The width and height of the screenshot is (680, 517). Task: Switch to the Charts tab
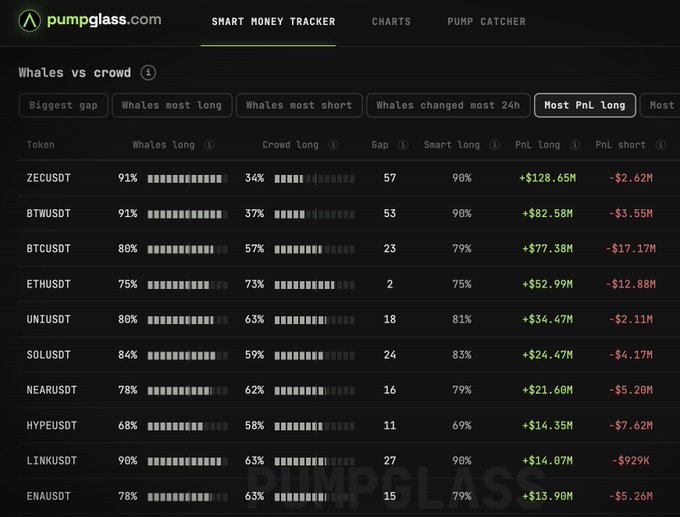(391, 22)
